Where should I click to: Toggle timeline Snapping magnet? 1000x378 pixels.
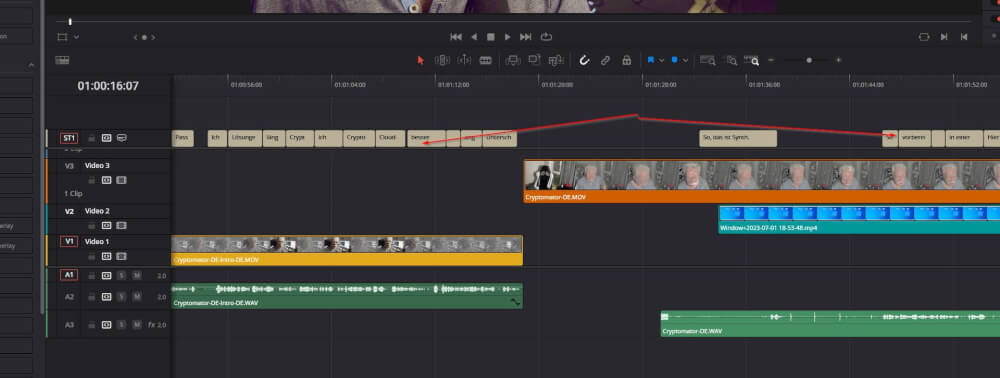(584, 60)
